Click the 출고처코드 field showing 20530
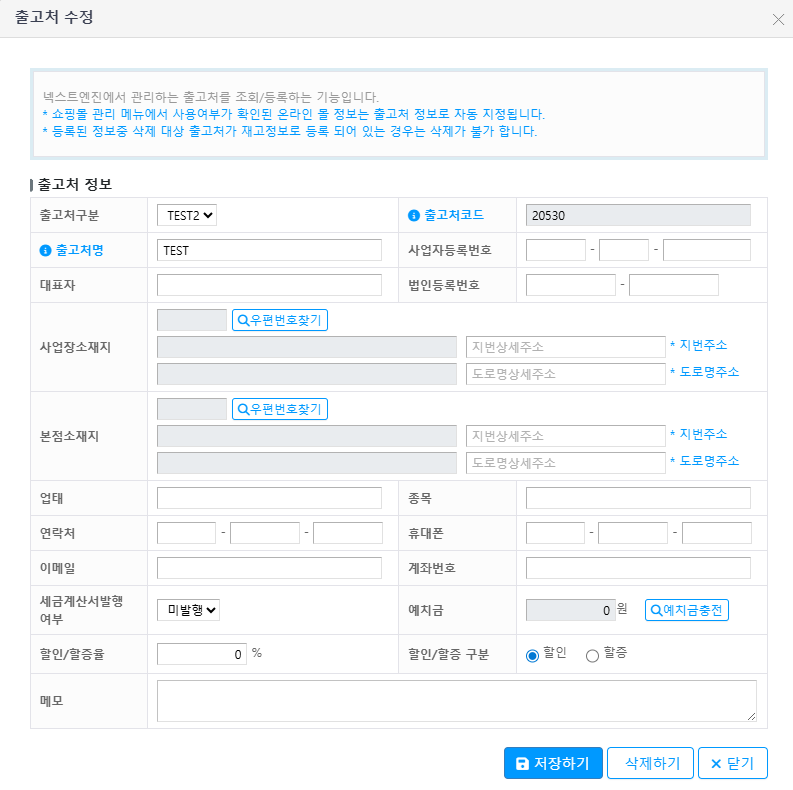The width and height of the screenshot is (793, 790). pos(638,215)
